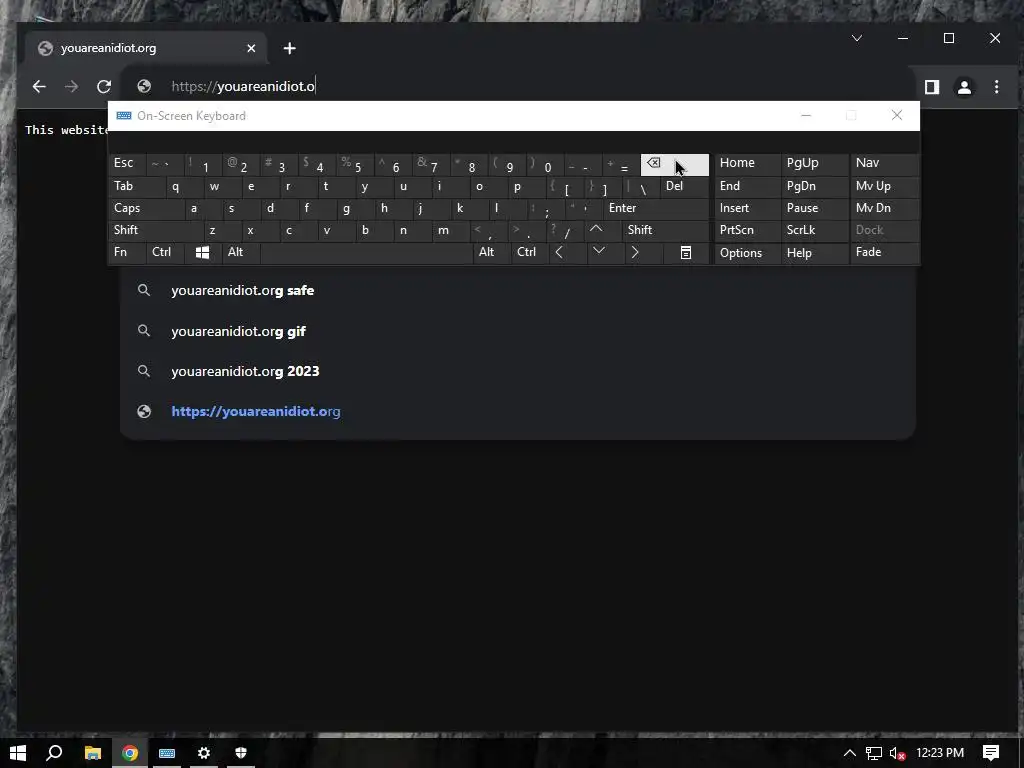Click the Windows logo key on keyboard
Viewport: 1024px width, 768px height.
[202, 253]
